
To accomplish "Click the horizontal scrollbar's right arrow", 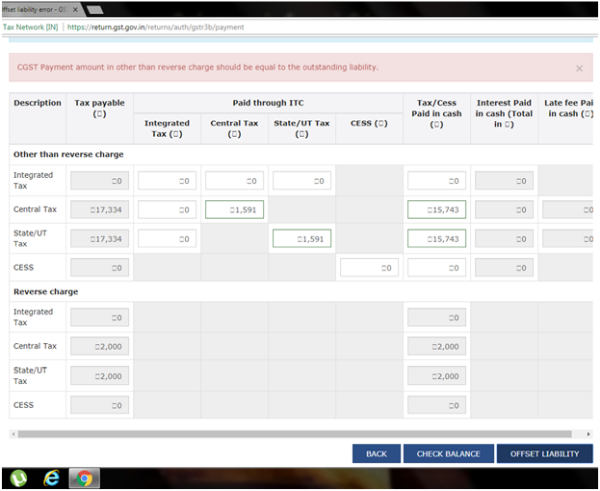I will 588,434.
